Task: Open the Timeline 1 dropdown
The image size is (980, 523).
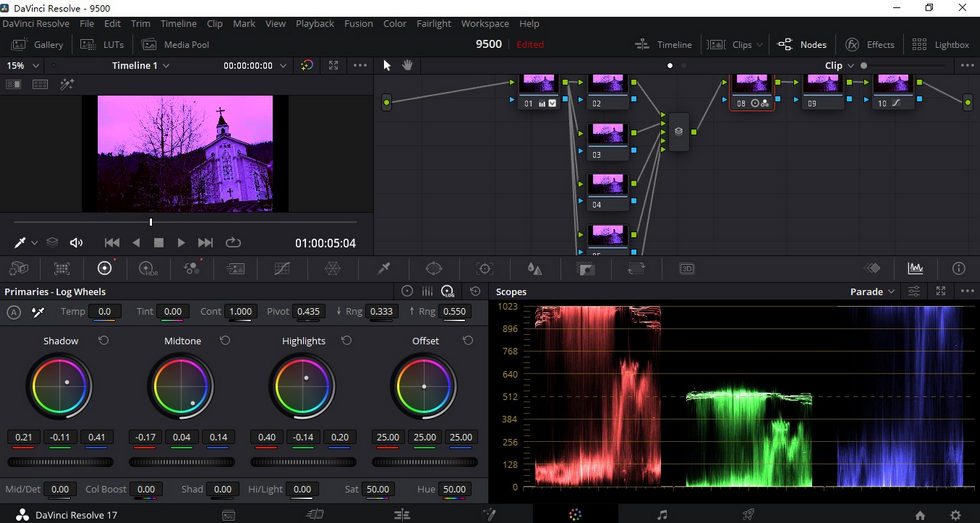Action: 141,65
